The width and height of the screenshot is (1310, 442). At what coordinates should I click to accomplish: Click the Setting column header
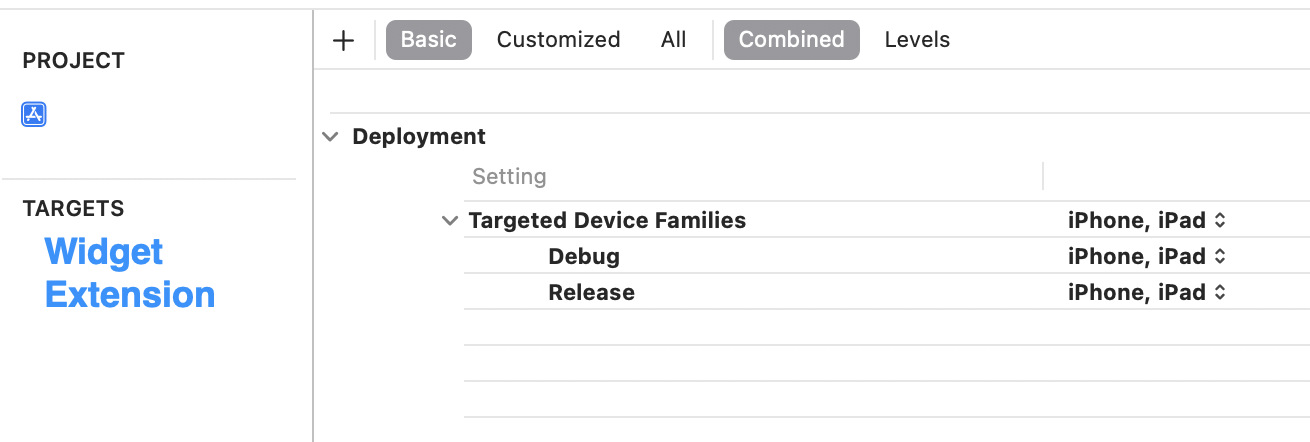coord(509,177)
